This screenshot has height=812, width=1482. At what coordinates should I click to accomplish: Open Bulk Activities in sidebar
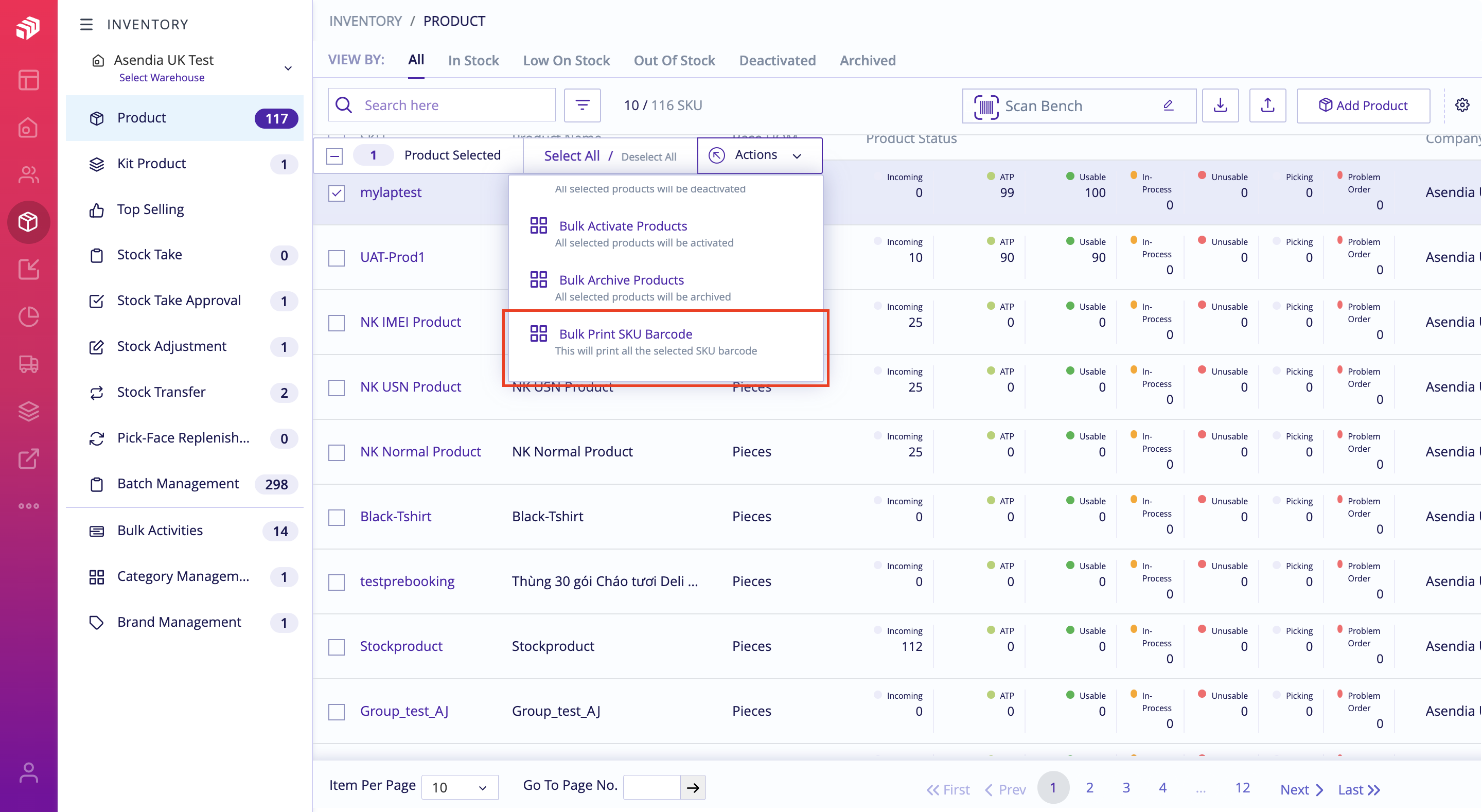(x=185, y=531)
